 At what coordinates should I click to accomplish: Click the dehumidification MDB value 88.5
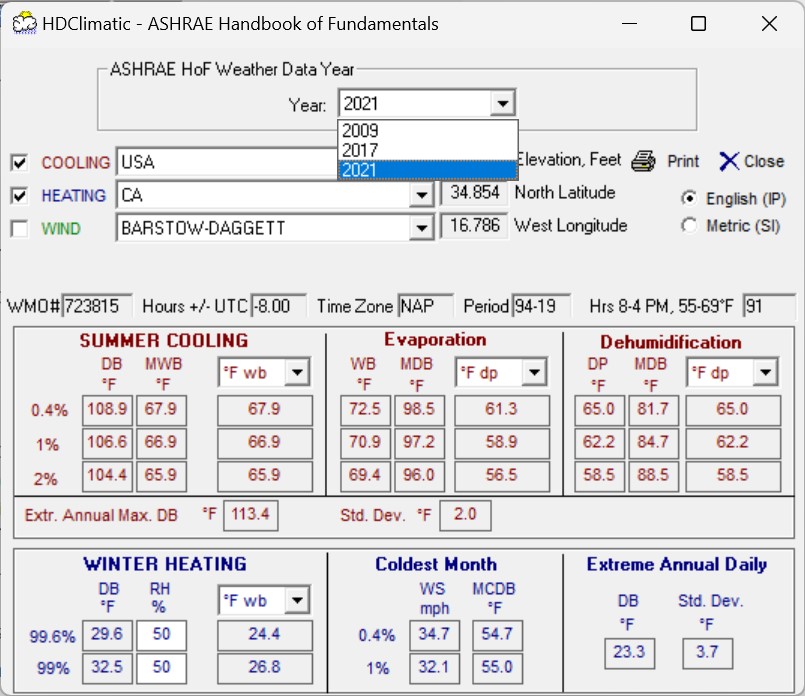[653, 475]
